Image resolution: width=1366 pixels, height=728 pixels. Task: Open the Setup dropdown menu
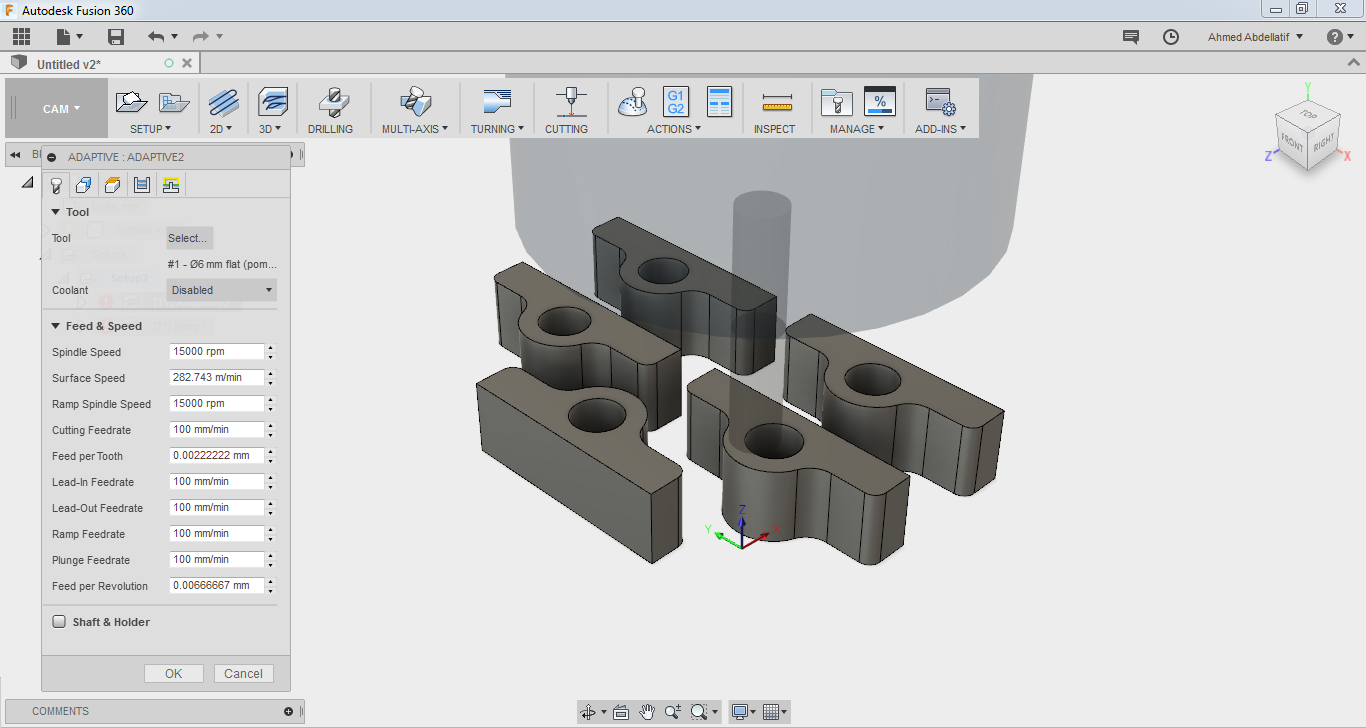tap(151, 129)
